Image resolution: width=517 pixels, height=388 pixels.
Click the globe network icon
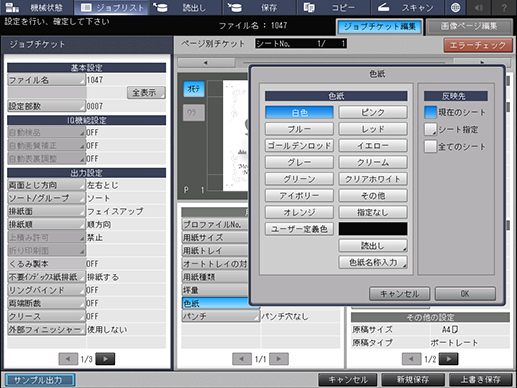click(x=456, y=7)
